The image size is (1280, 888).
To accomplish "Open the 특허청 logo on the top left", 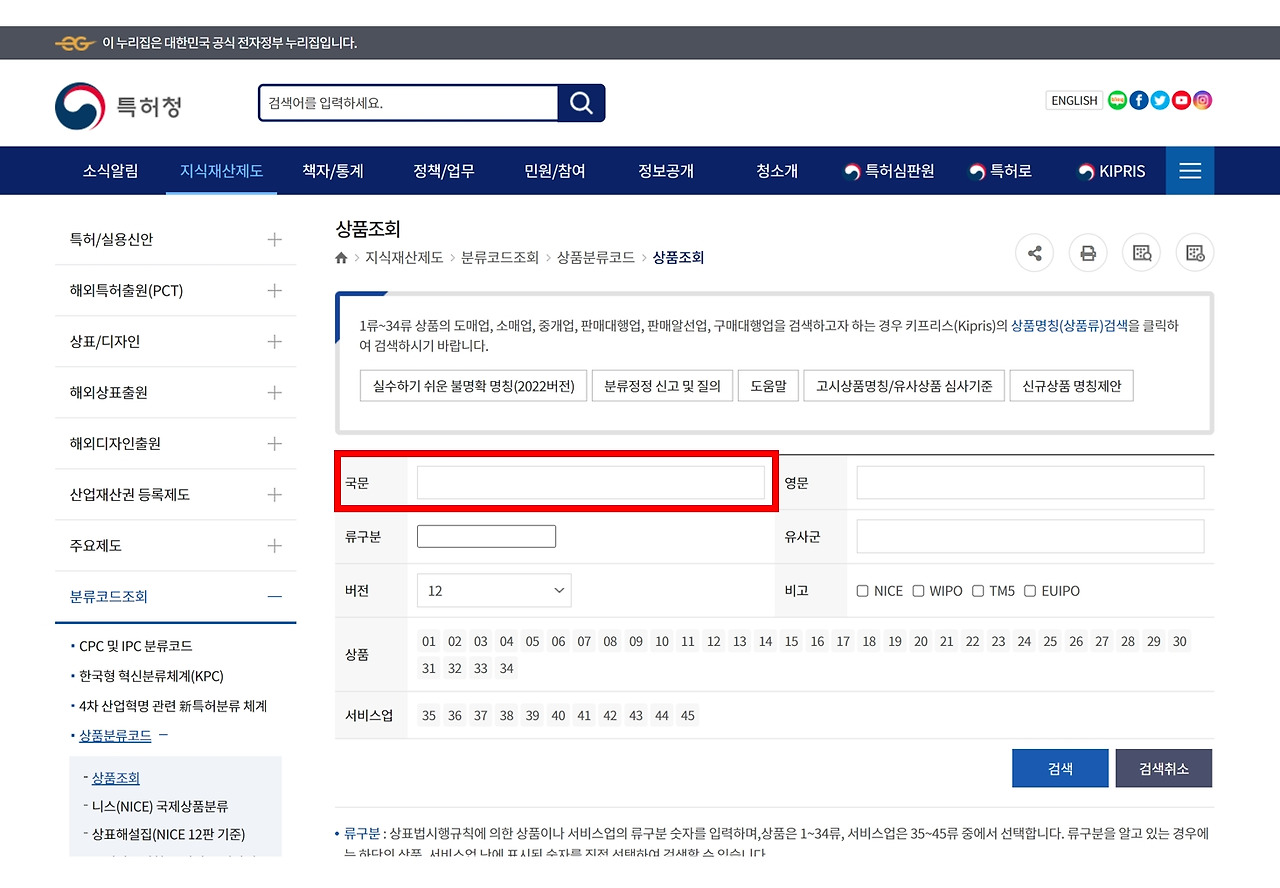I will (x=120, y=105).
